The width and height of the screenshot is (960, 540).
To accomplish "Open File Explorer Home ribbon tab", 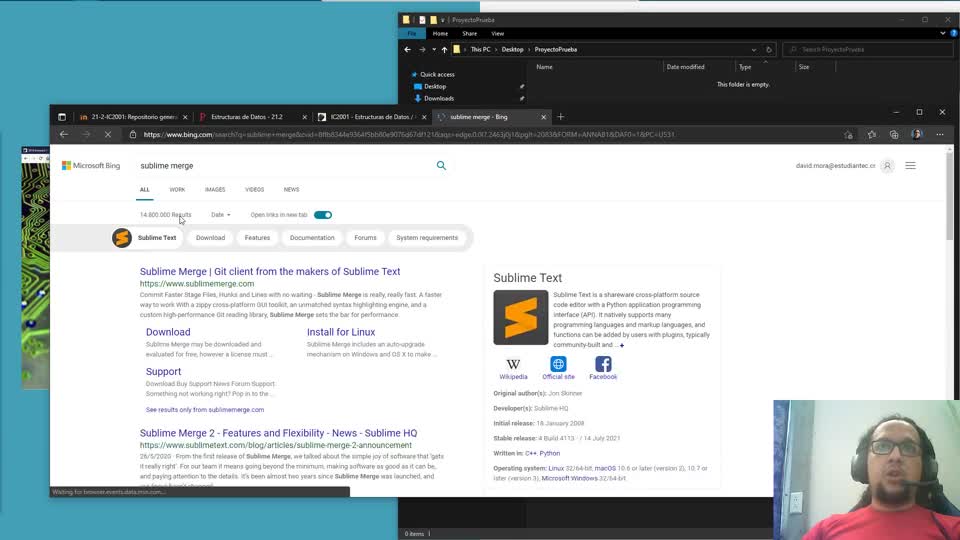I will tap(440, 34).
